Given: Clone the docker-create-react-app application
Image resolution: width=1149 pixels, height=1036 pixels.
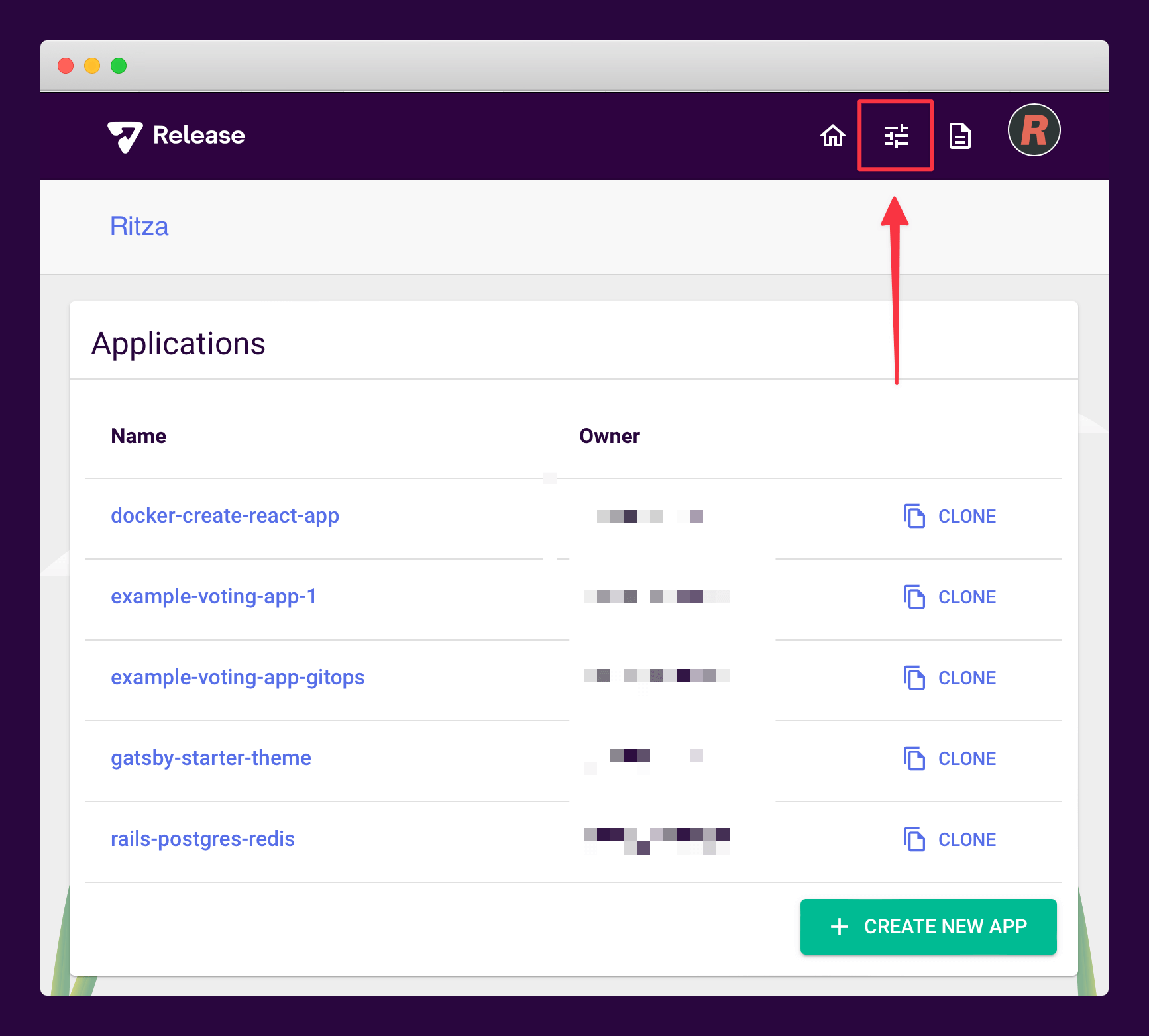Looking at the screenshot, I should tap(950, 516).
